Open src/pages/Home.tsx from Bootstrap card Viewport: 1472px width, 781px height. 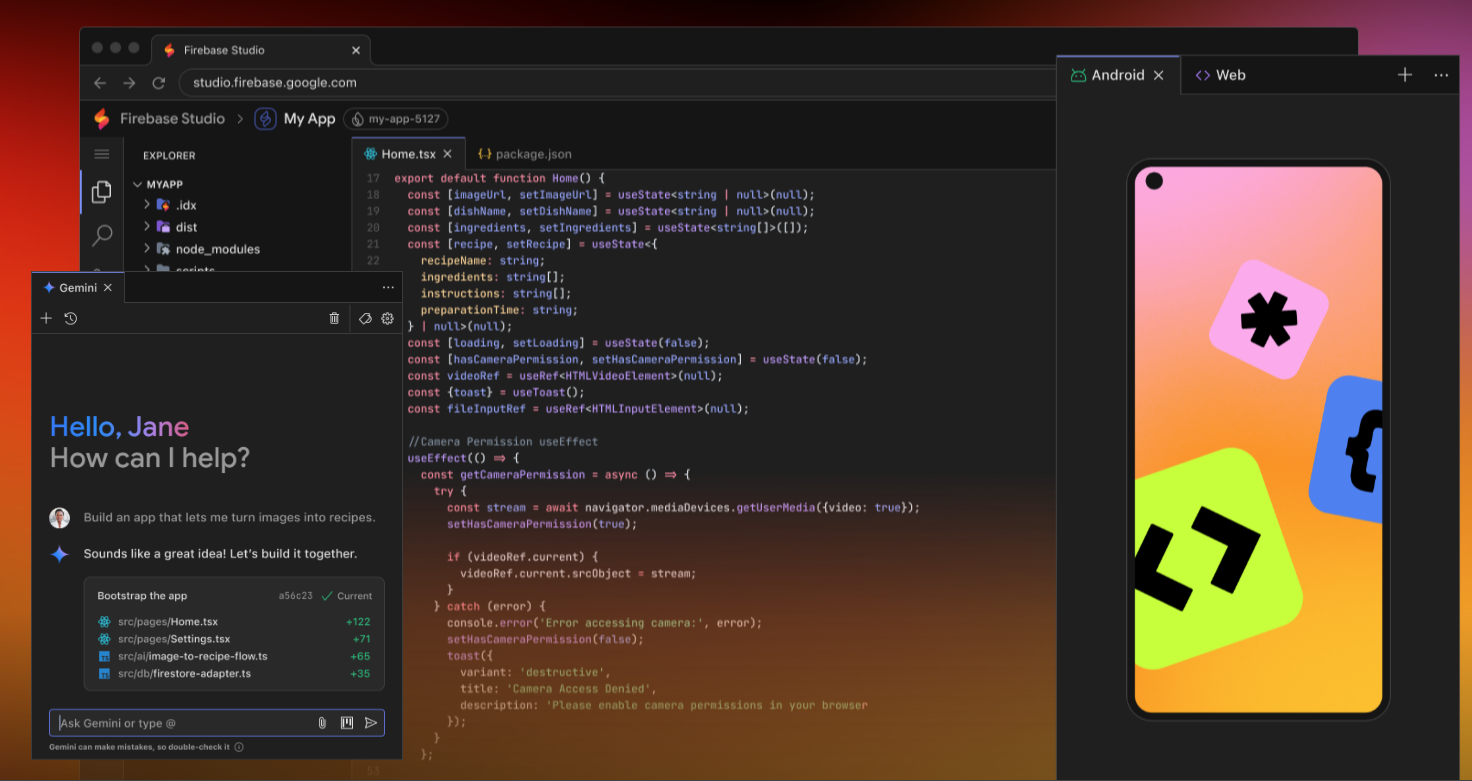(x=168, y=622)
